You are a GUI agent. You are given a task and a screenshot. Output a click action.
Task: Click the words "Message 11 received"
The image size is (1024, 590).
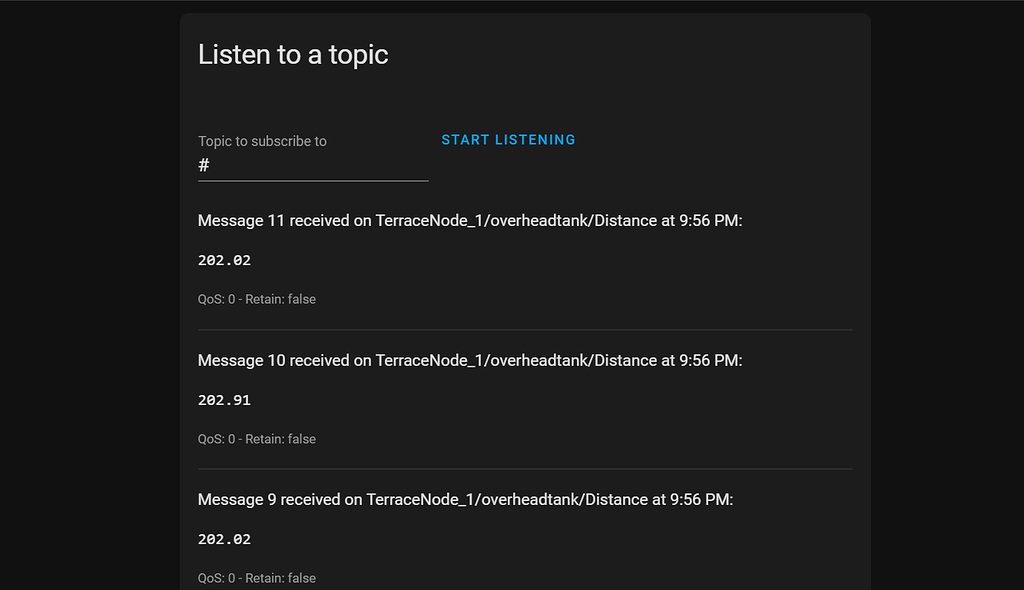click(x=274, y=221)
